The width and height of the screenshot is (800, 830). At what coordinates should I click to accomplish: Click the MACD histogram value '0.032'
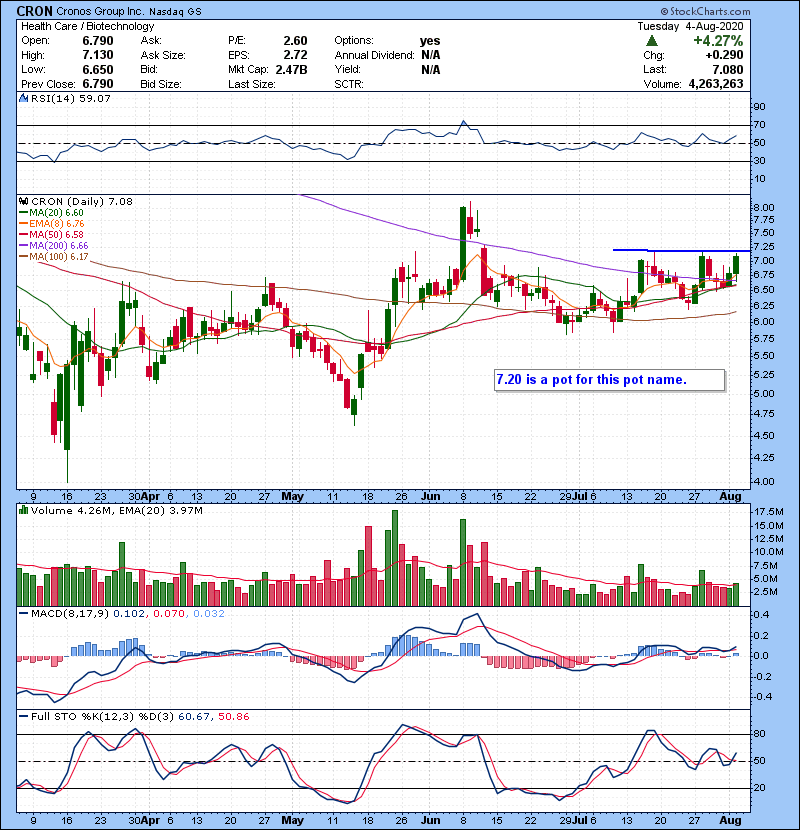[x=209, y=614]
